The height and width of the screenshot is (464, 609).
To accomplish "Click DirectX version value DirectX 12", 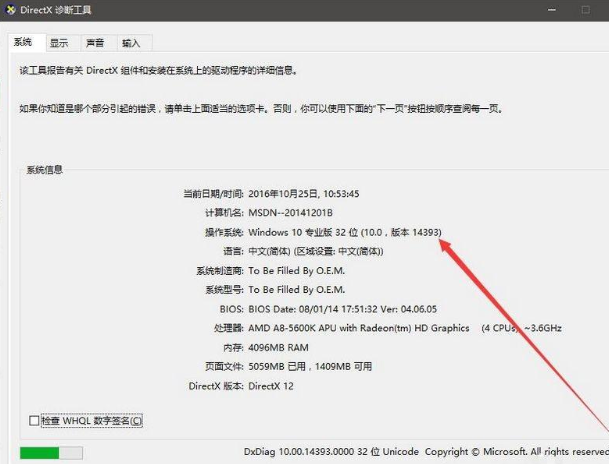I will click(271, 386).
